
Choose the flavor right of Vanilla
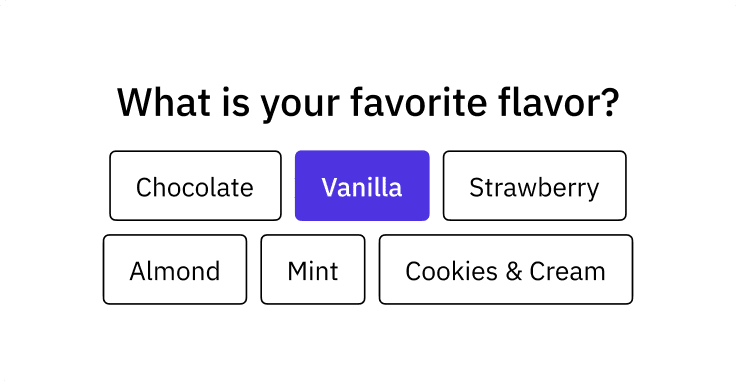point(534,185)
